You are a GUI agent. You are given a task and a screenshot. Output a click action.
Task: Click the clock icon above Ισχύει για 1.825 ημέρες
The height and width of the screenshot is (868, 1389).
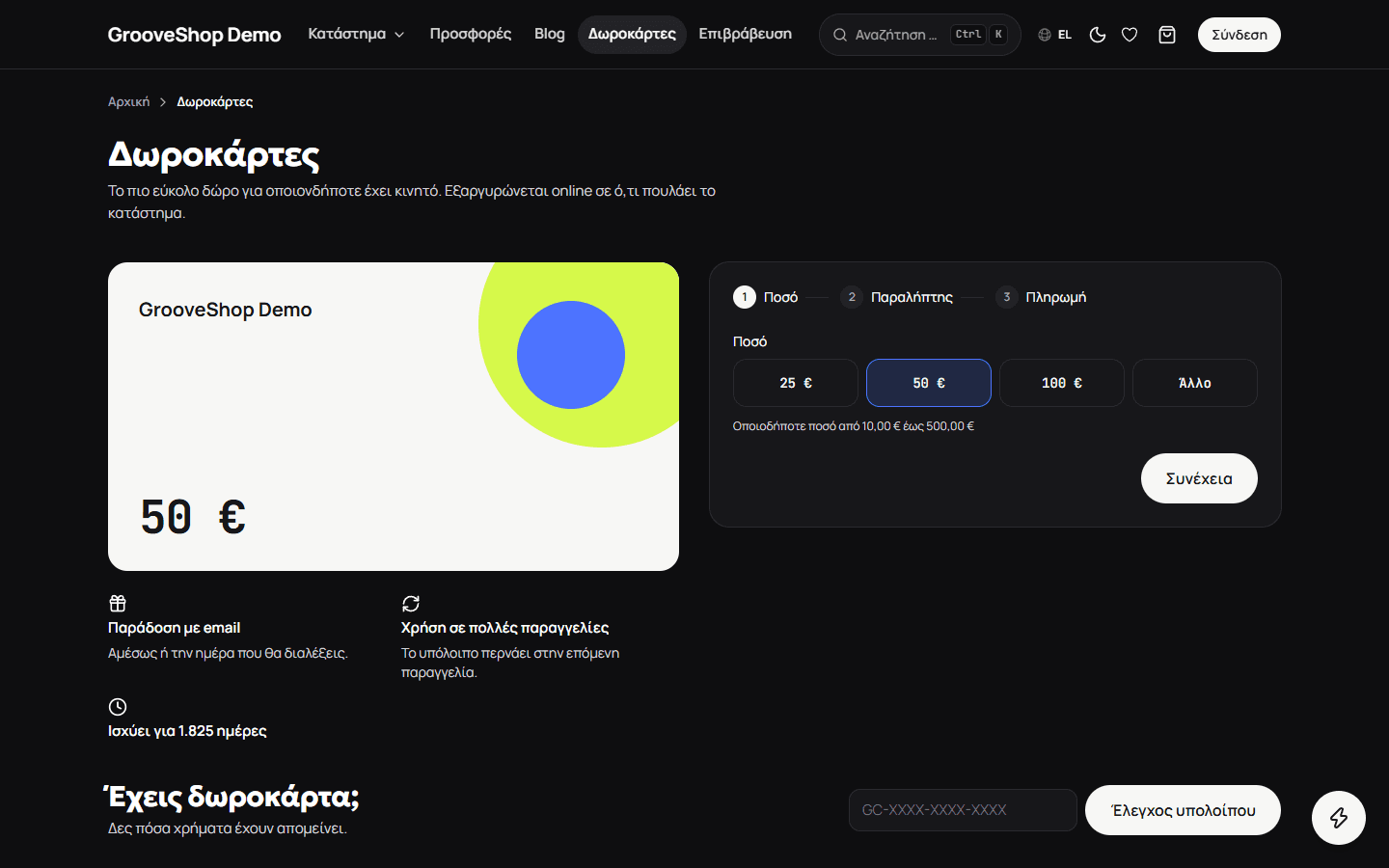coord(118,707)
